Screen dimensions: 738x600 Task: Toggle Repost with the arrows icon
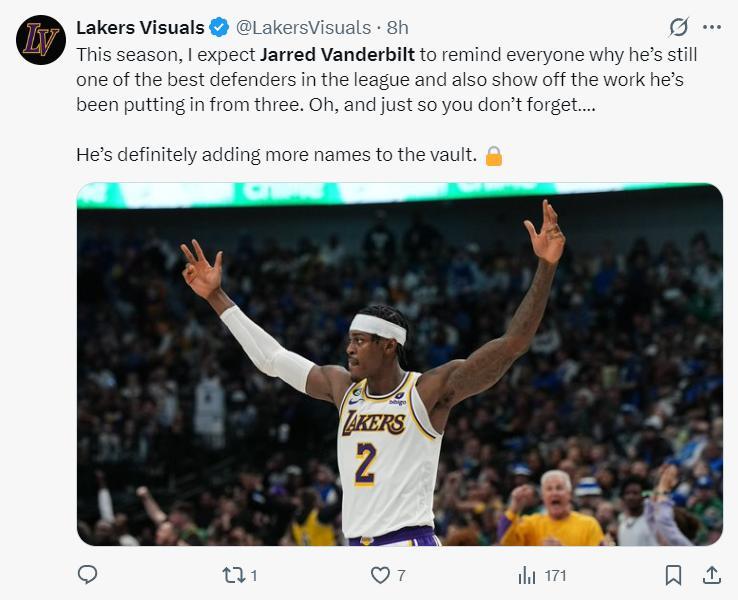pos(232,575)
